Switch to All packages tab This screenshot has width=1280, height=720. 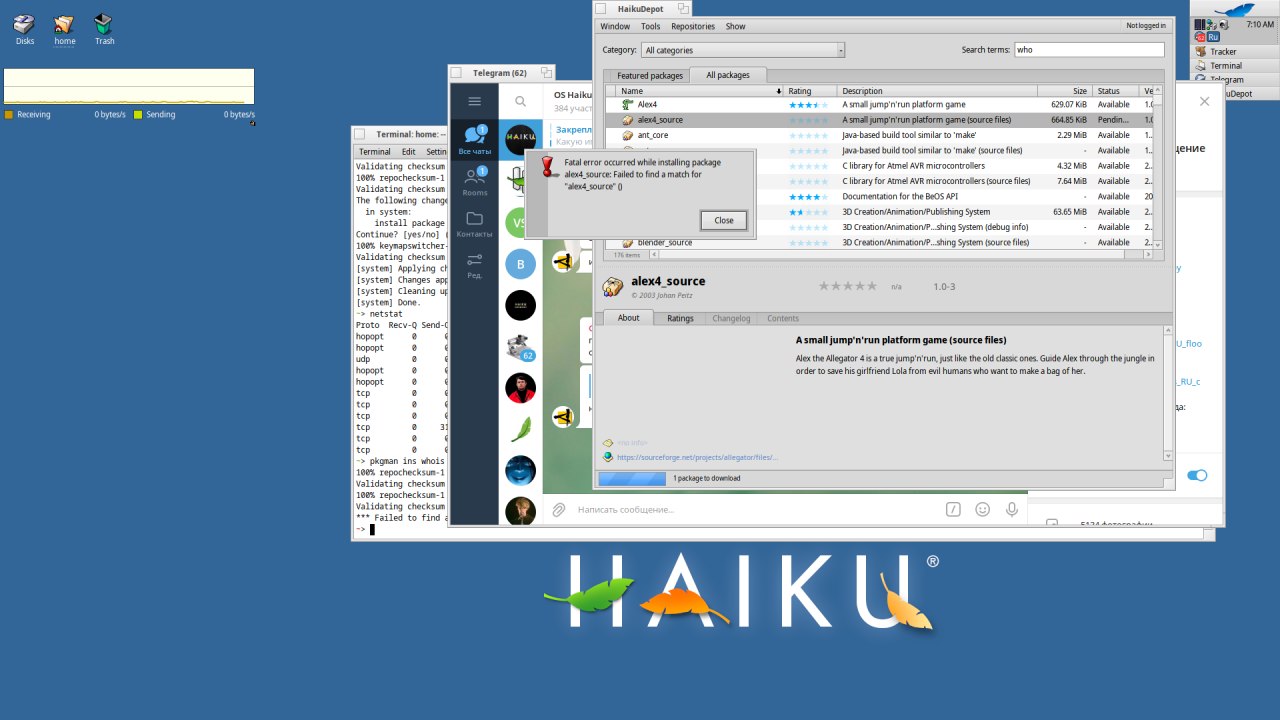point(728,75)
